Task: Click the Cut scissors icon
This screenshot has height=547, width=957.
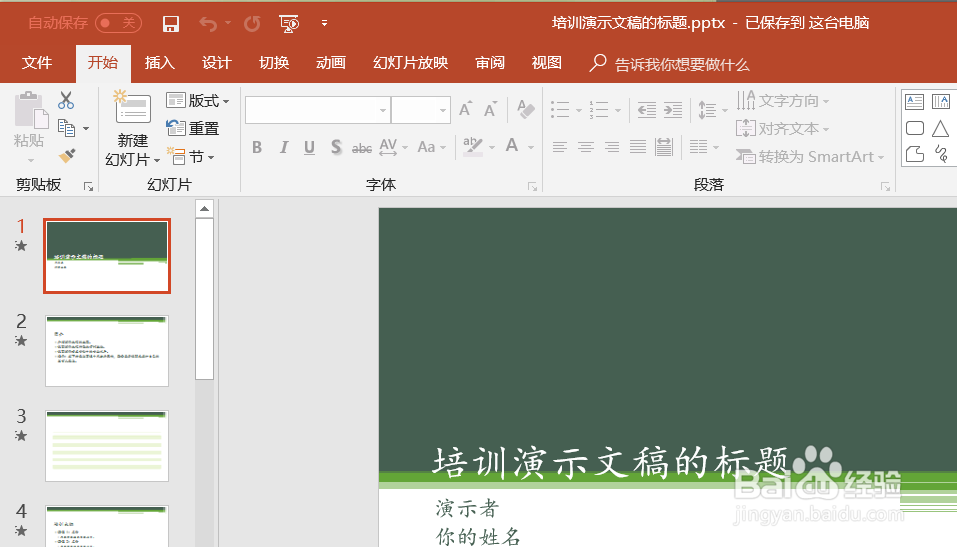Action: pos(66,100)
